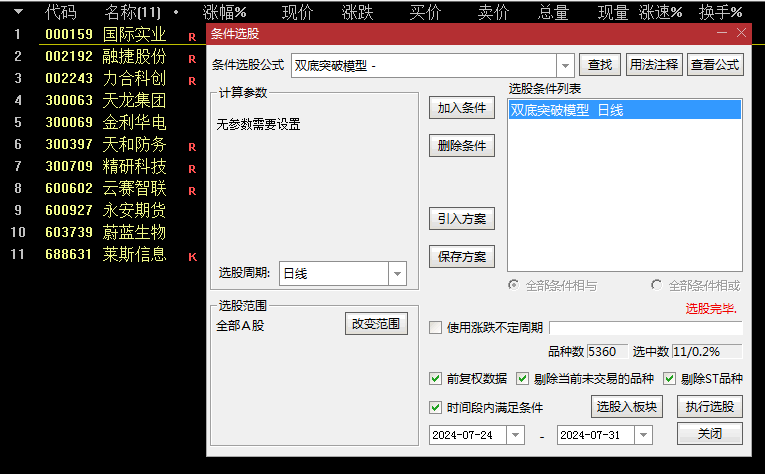Select stock row 002192 融捷股份
This screenshot has width=765, height=474.
[x=105, y=57]
